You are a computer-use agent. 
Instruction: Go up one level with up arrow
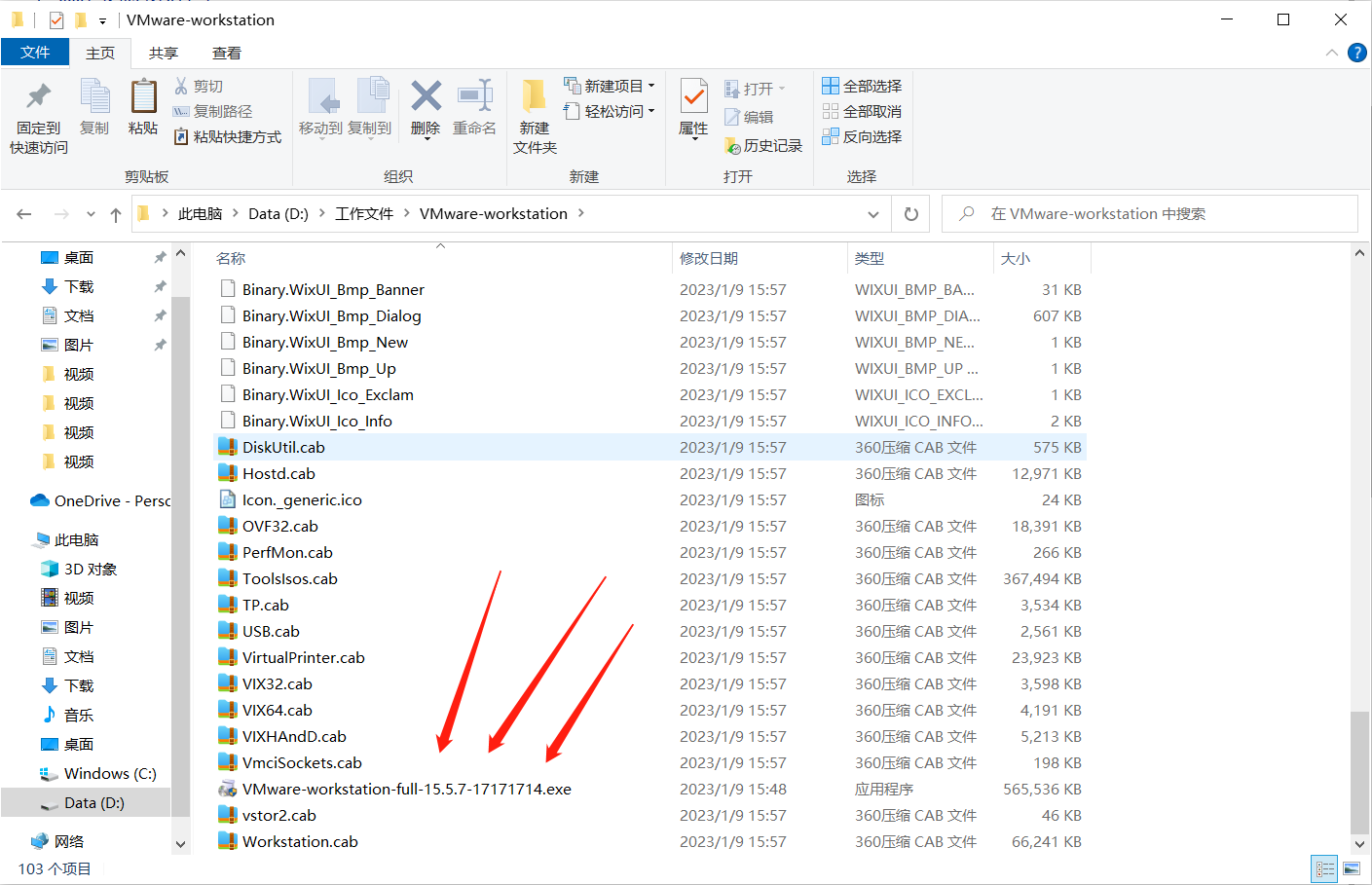click(x=116, y=214)
